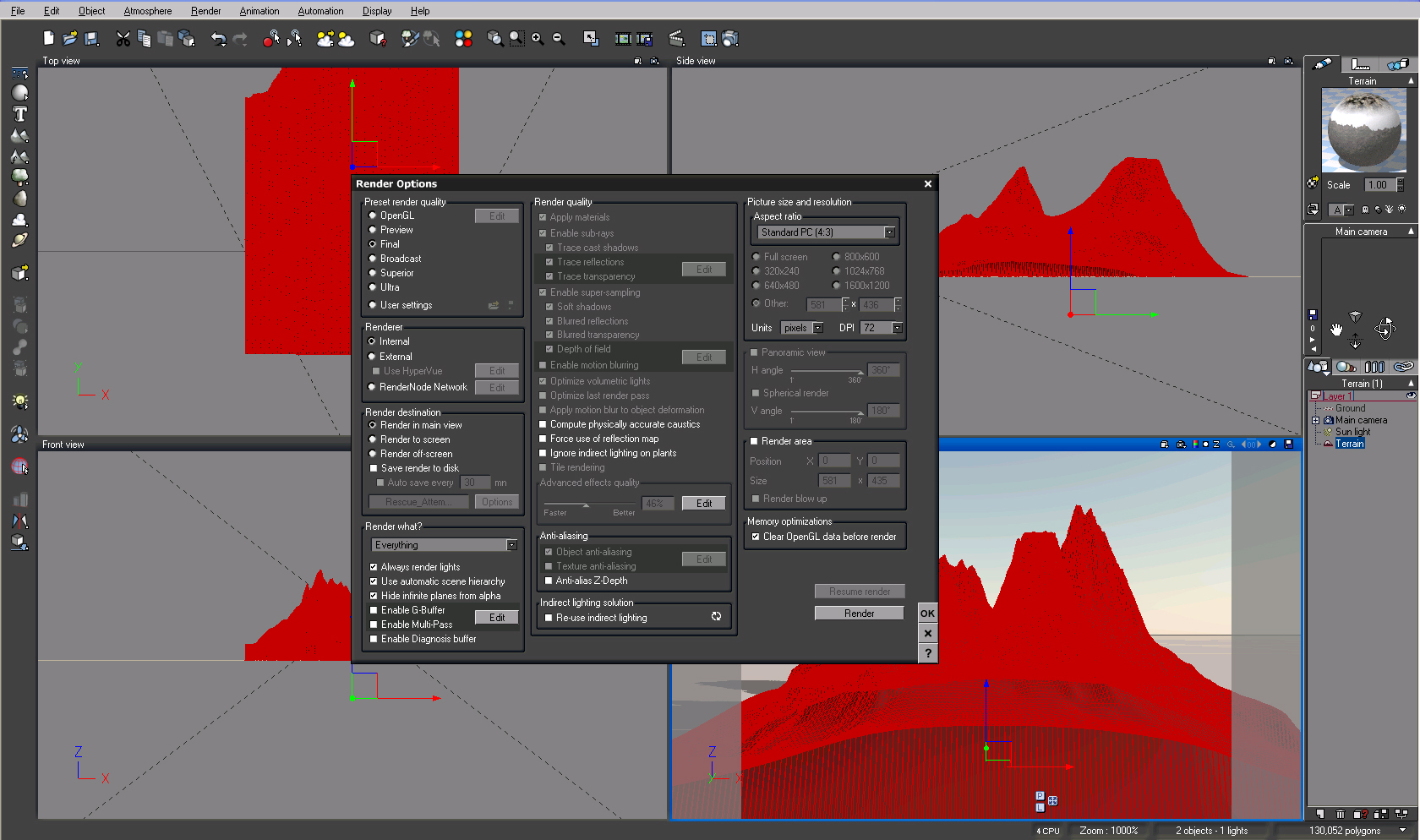Click the load material icon beside preview
The height and width of the screenshot is (840, 1420).
click(1313, 182)
